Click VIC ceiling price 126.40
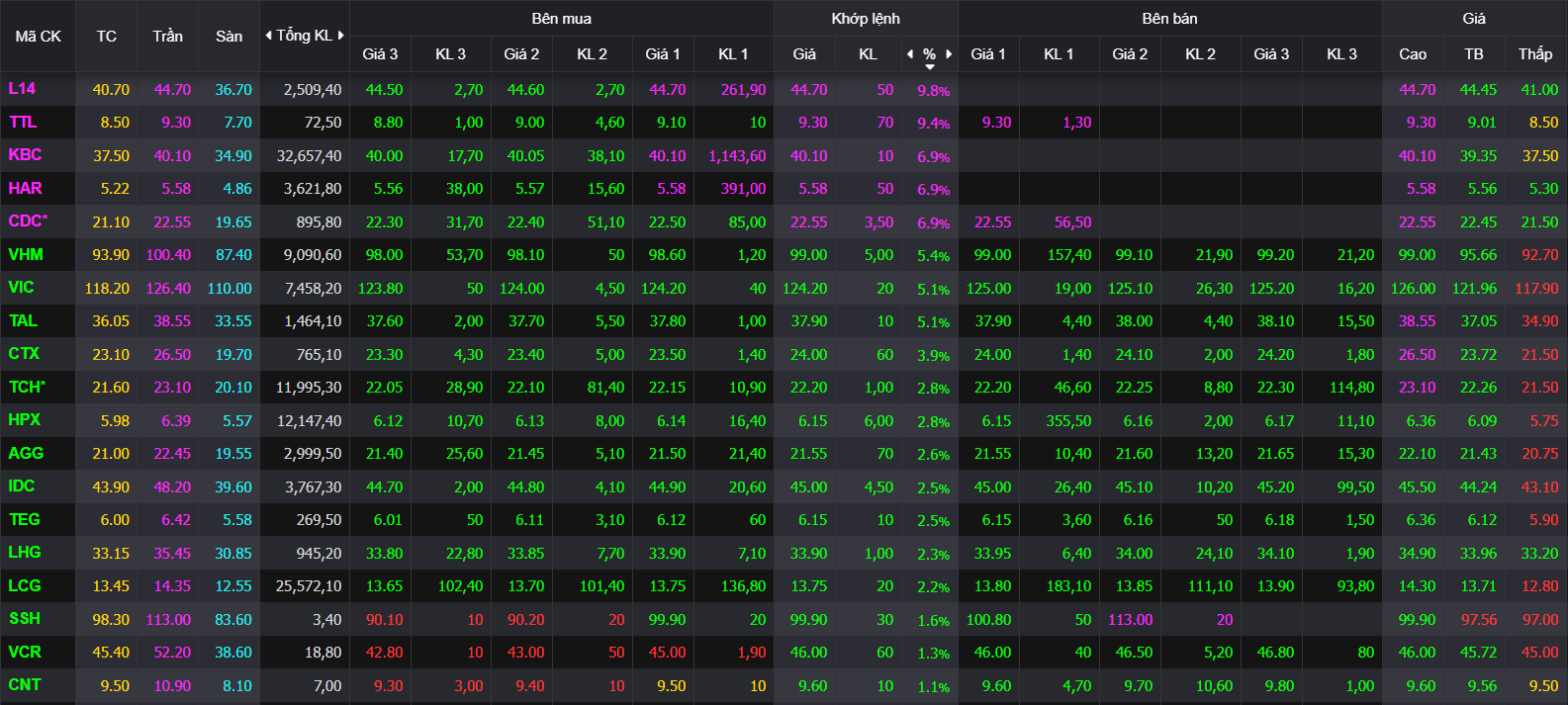 [168, 289]
